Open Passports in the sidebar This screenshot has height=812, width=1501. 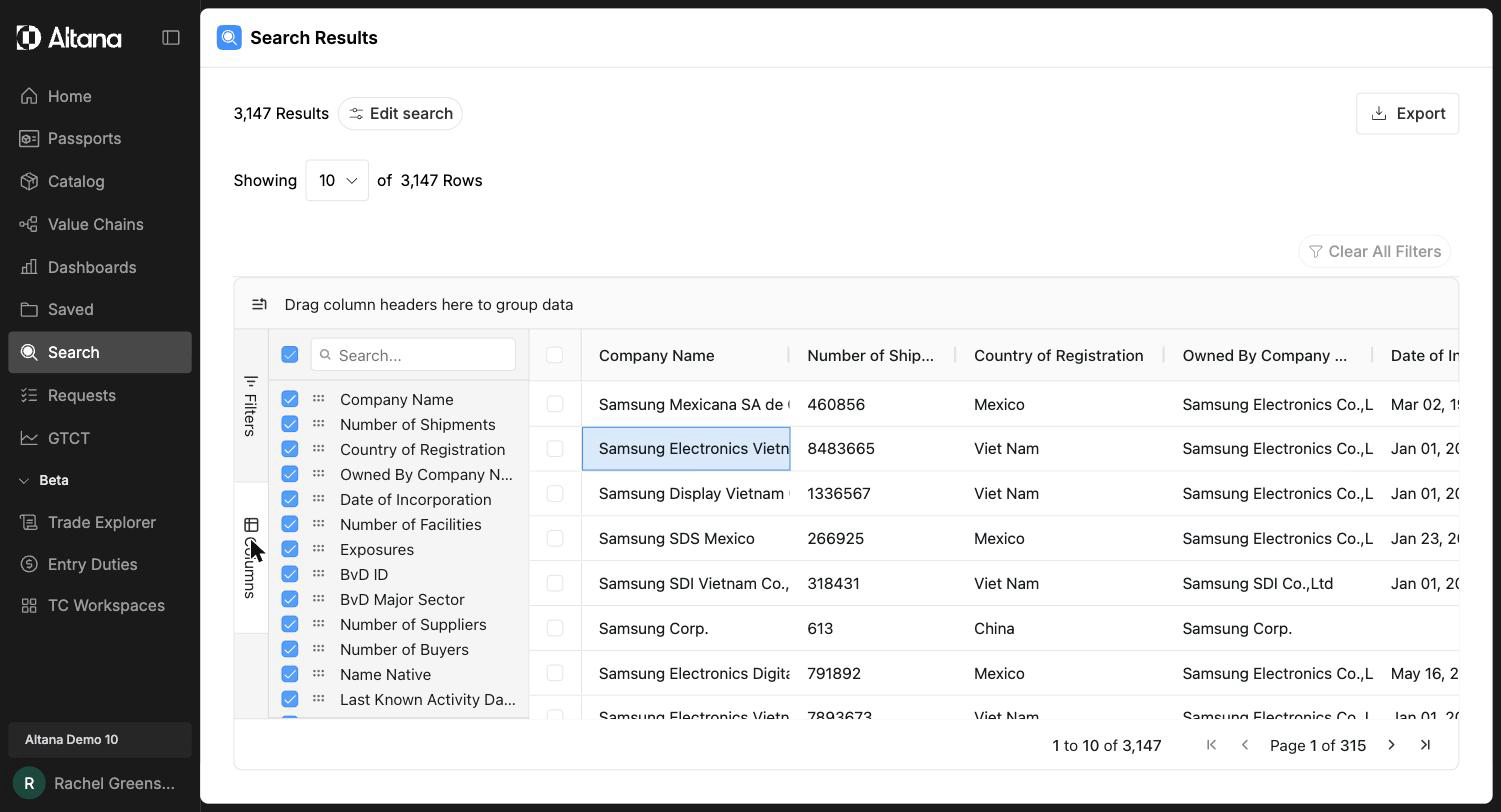(x=100, y=139)
